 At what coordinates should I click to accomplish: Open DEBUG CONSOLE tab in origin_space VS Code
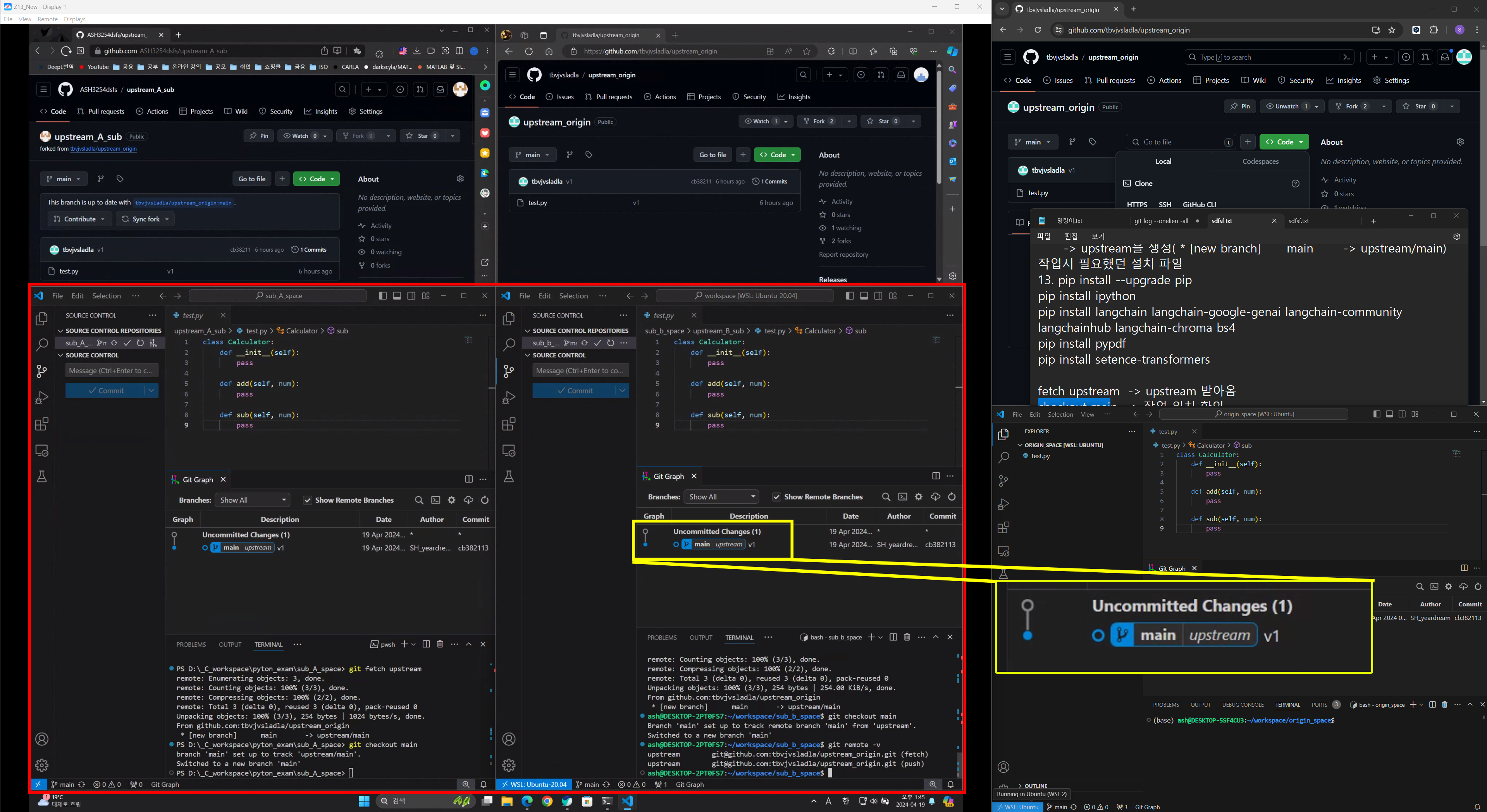[x=1242, y=705]
